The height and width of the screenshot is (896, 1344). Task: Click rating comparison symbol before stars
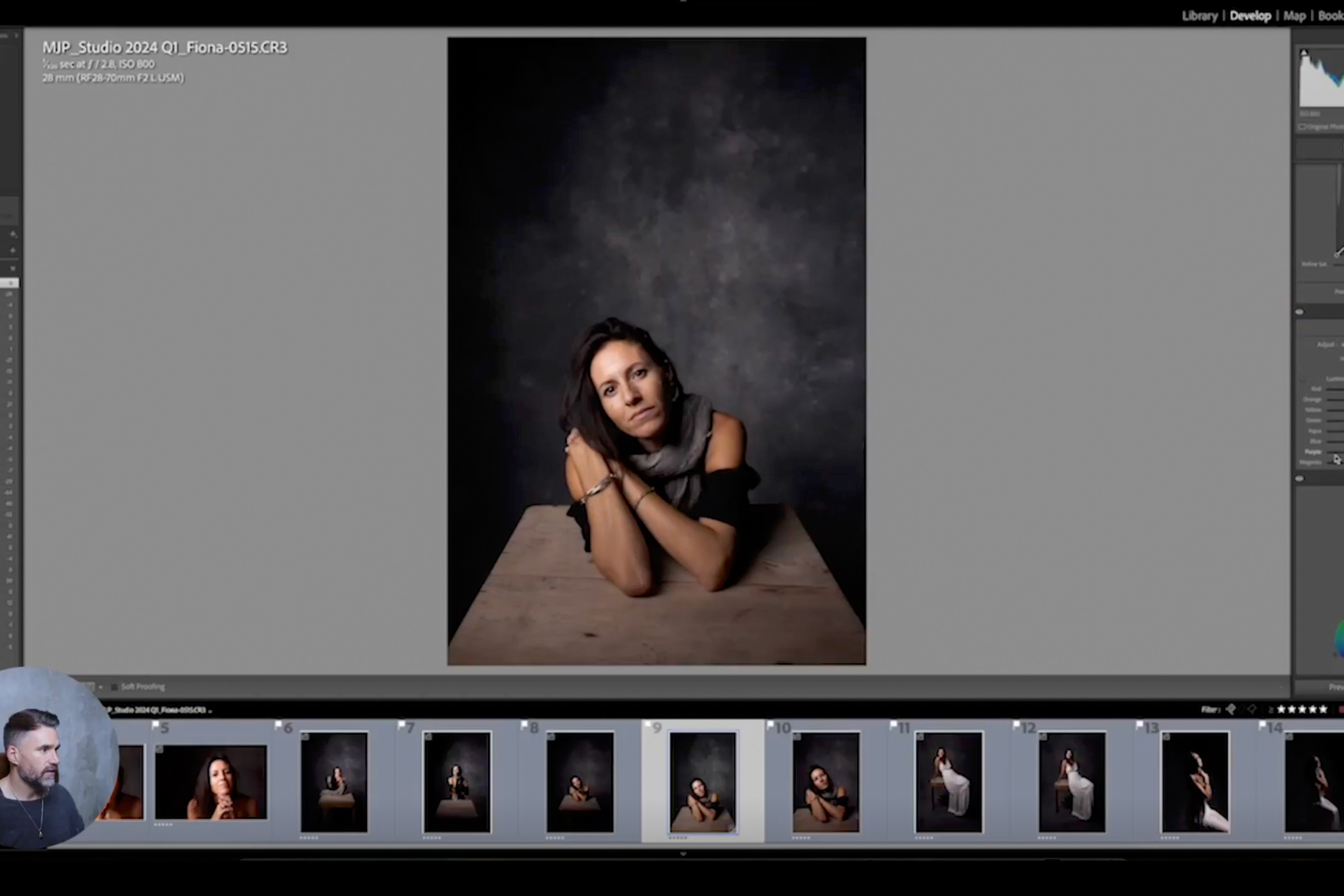[x=1271, y=709]
